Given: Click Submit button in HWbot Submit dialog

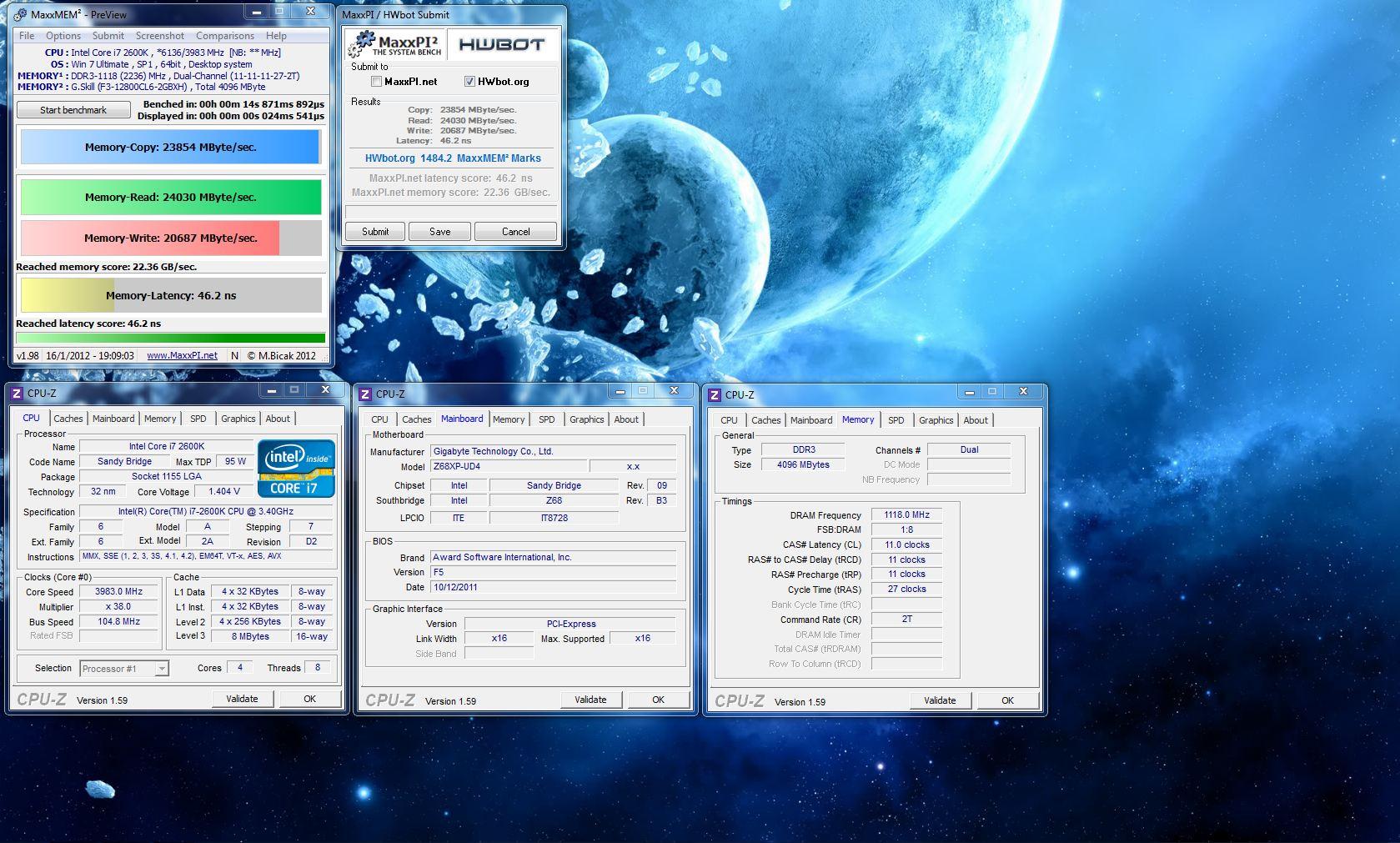Looking at the screenshot, I should (x=375, y=232).
